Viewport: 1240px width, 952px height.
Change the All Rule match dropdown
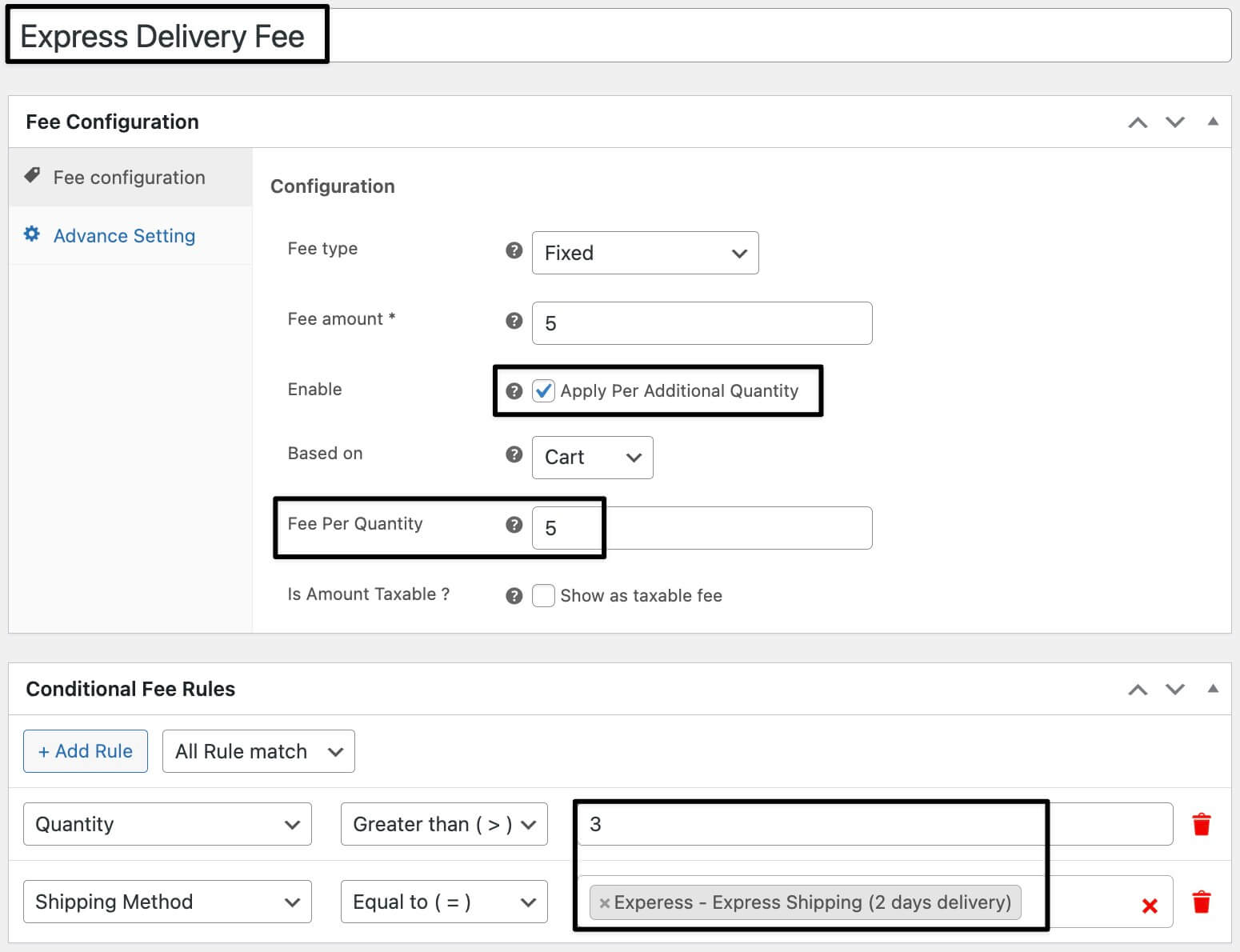click(258, 751)
